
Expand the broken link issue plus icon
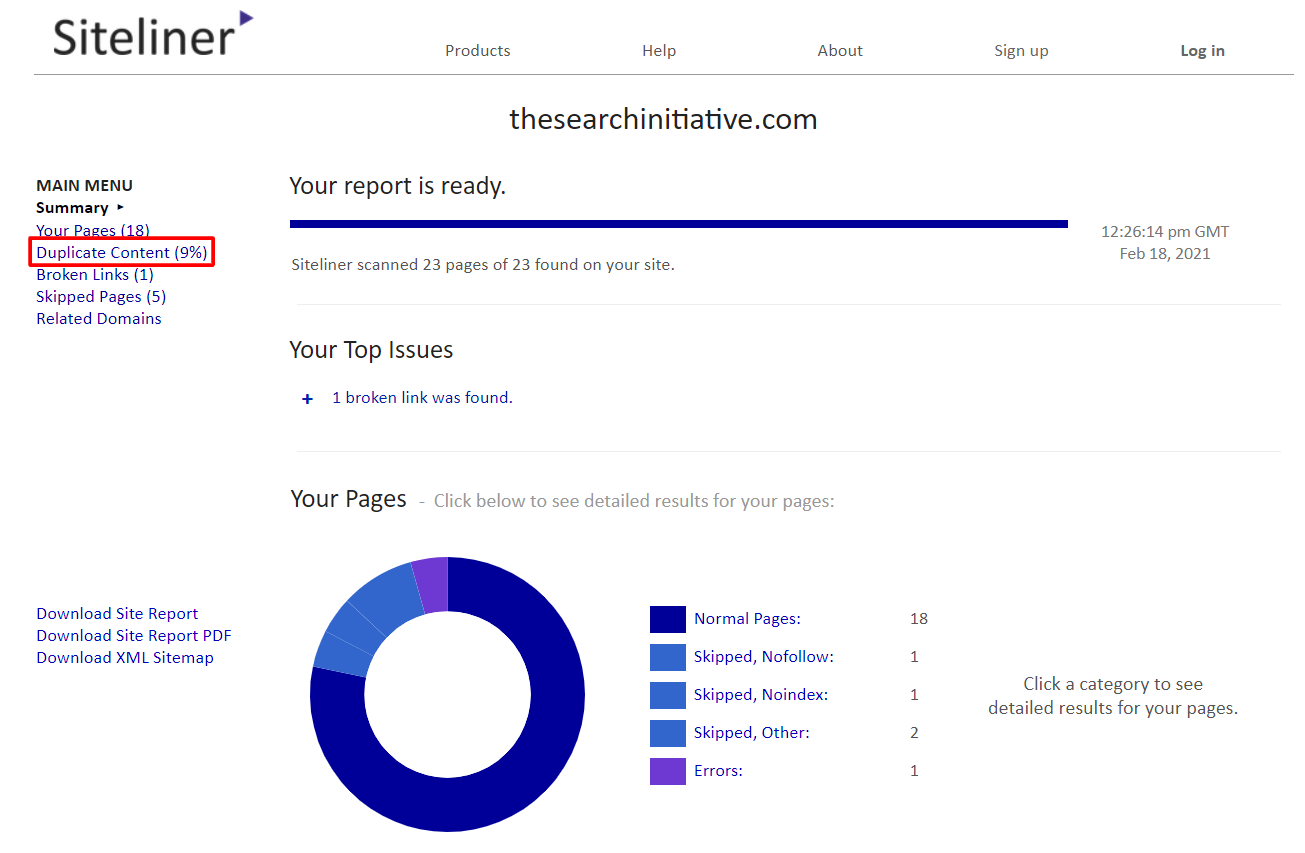[x=308, y=399]
